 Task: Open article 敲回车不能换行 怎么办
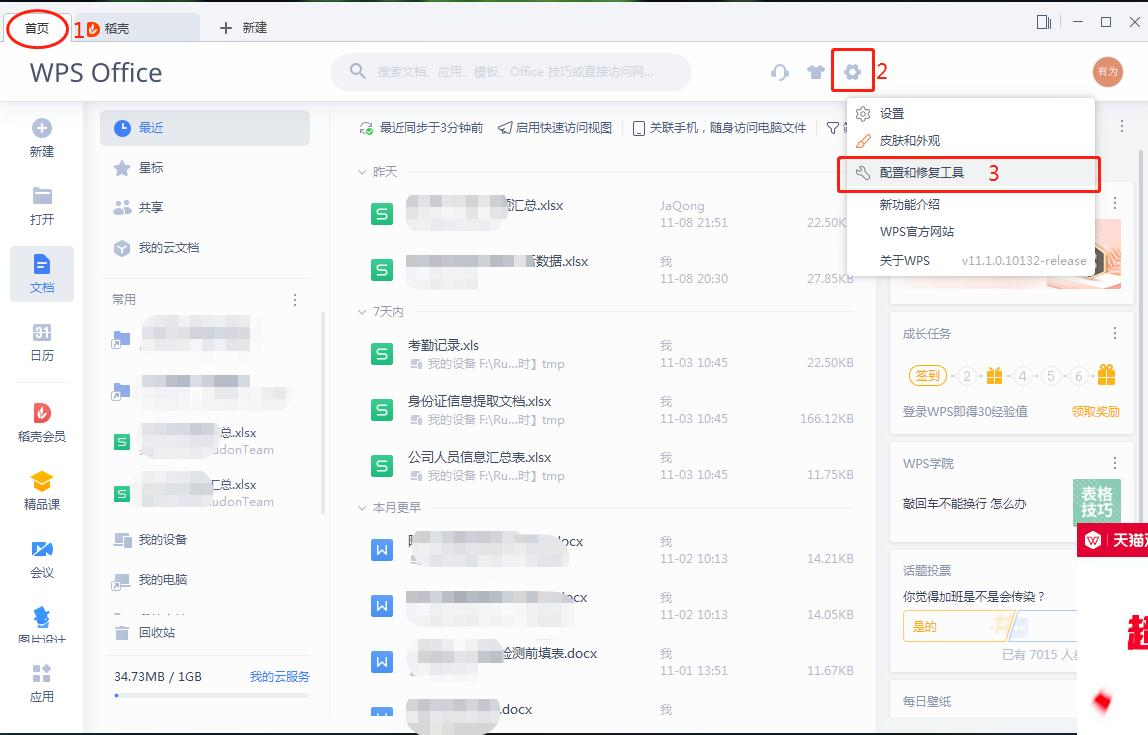tap(964, 504)
